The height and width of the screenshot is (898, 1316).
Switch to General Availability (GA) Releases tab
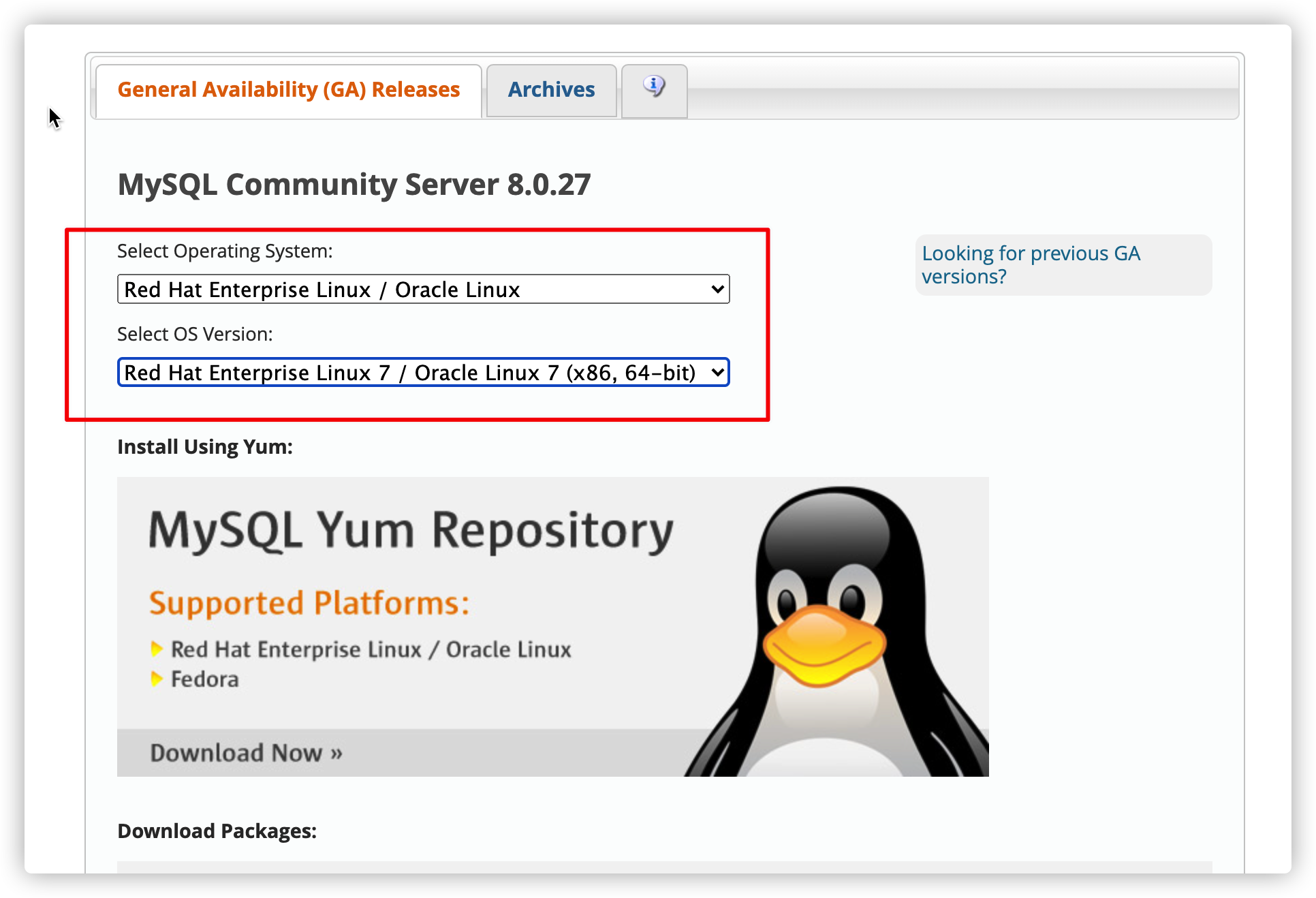289,90
